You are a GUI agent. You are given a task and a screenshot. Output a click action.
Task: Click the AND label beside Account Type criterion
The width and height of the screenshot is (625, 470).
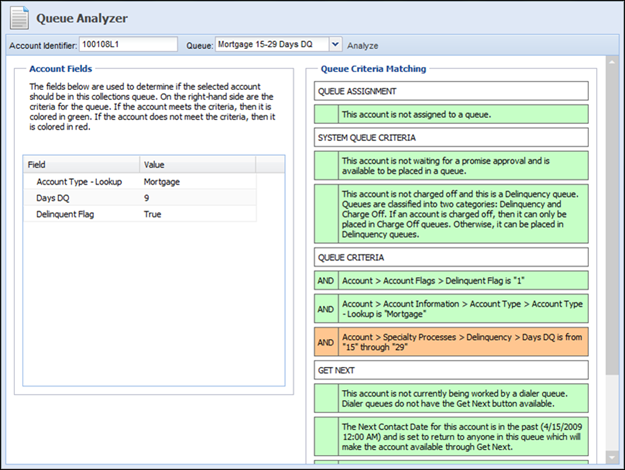(326, 309)
